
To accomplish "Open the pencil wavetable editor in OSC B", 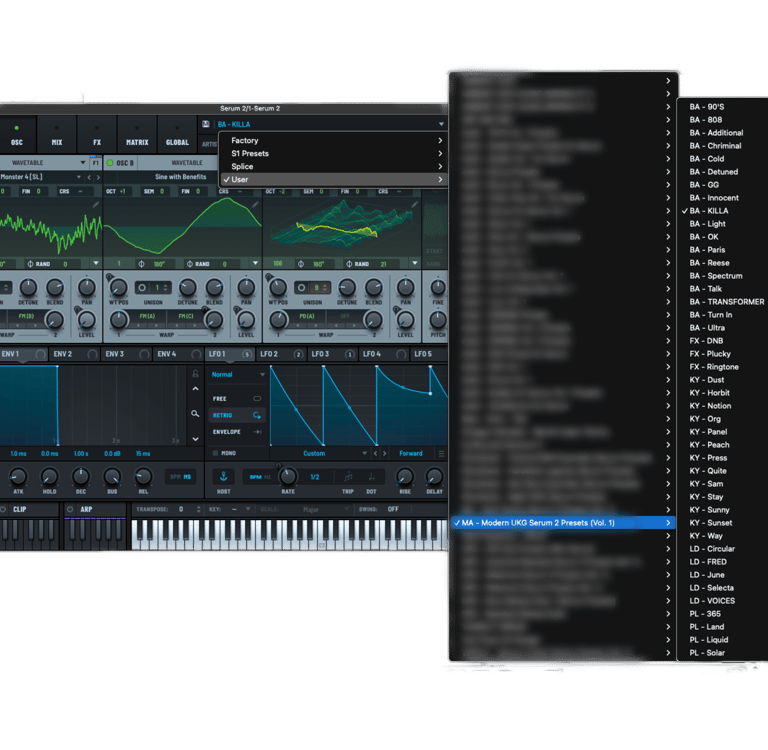I will point(255,204).
